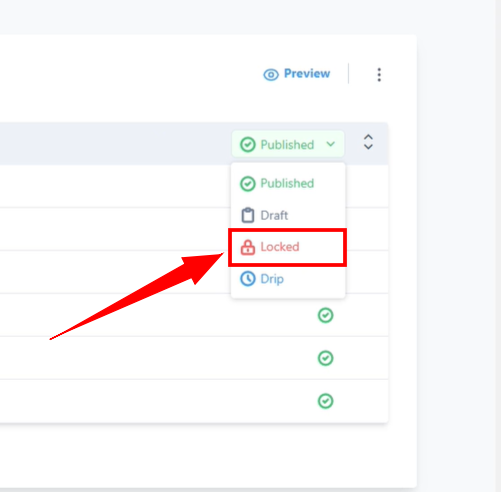
Task: Click the clipboard icon next to Draft
Action: click(248, 215)
